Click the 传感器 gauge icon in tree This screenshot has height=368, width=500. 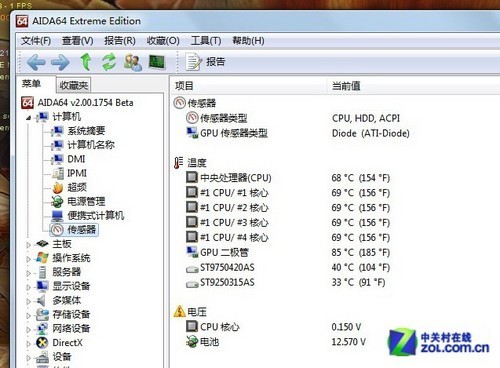tap(57, 230)
